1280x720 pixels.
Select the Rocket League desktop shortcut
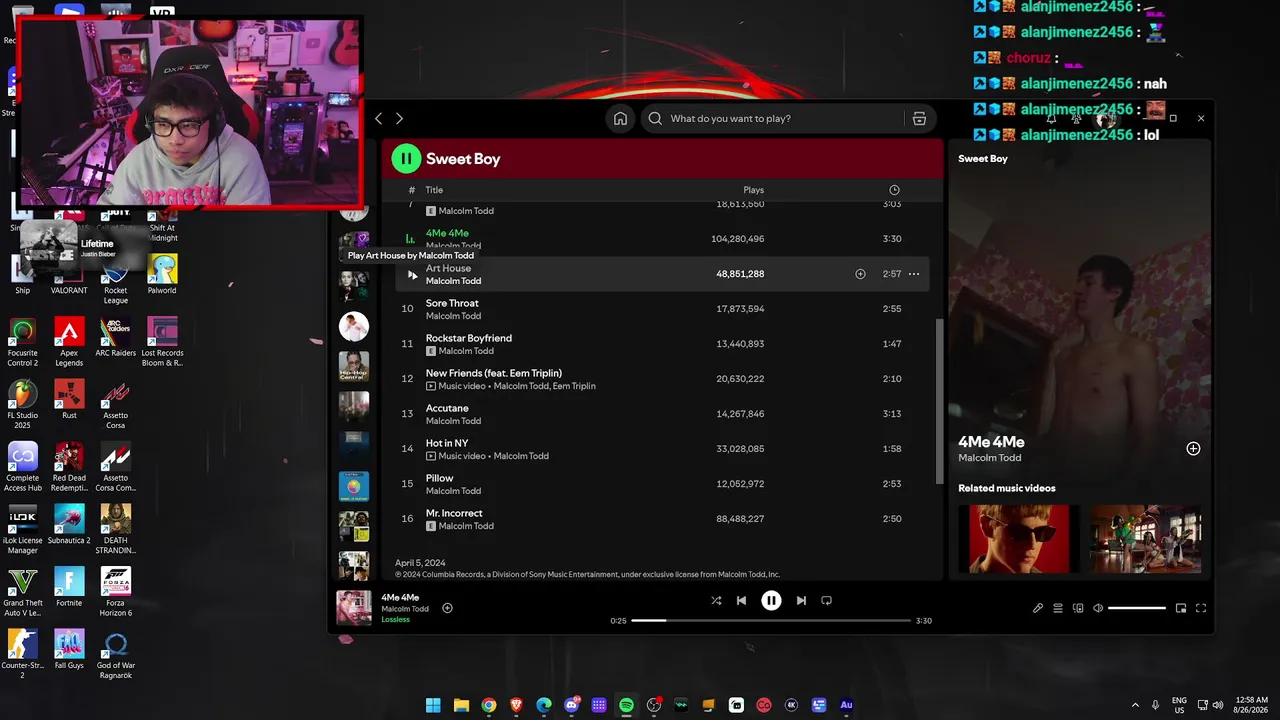tap(115, 281)
